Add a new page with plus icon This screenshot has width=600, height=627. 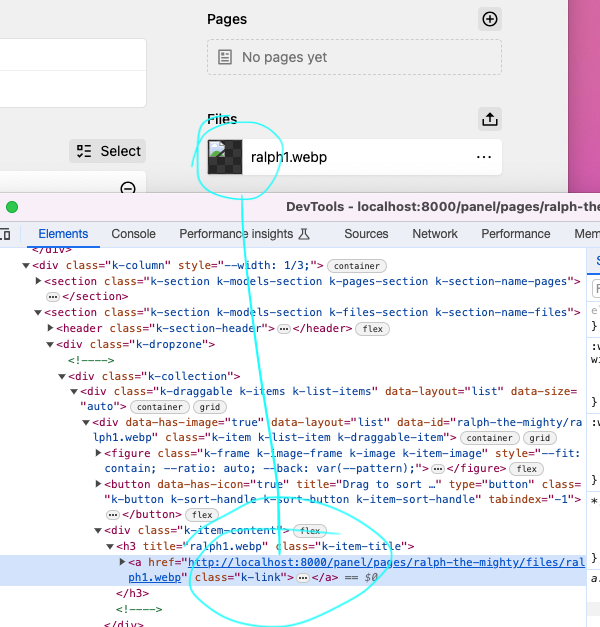pyautogui.click(x=490, y=19)
